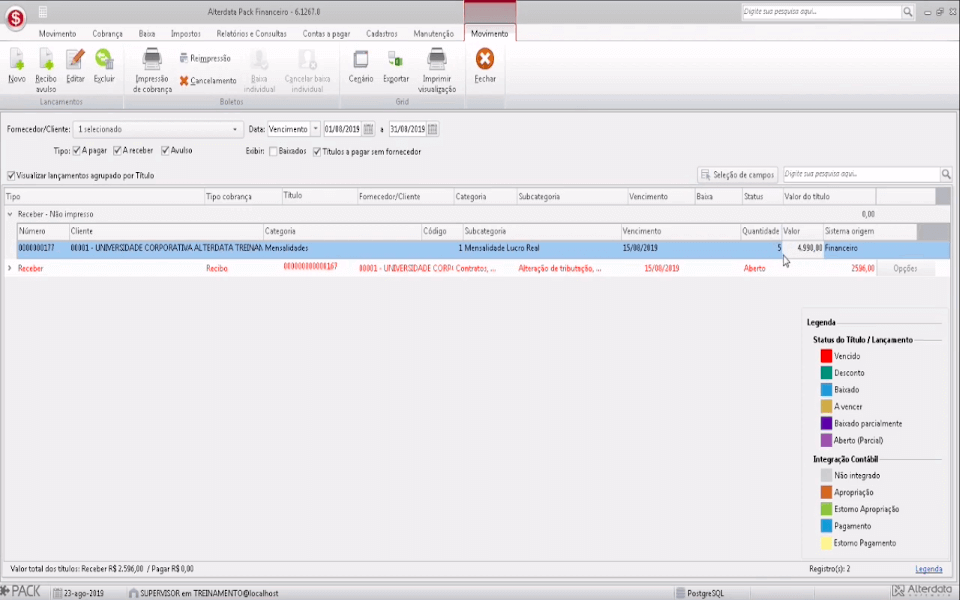This screenshot has height=600, width=960.
Task: Click the Cancelar baixa individual icon
Action: click(307, 60)
